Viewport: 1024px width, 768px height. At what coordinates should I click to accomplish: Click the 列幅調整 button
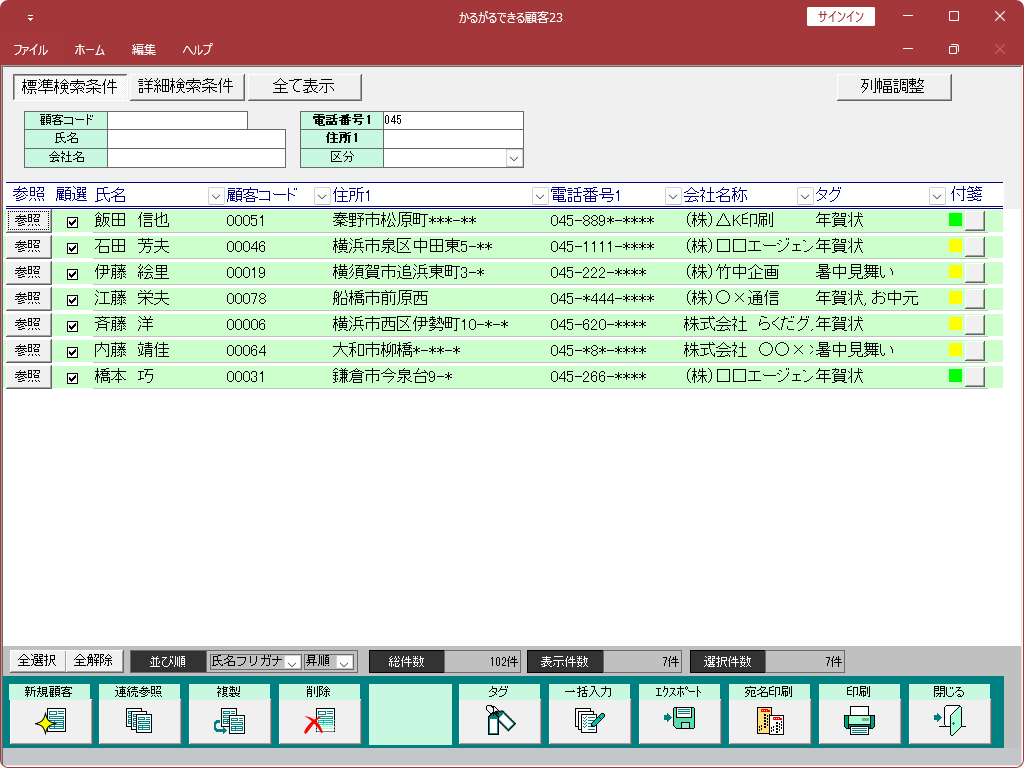pos(893,86)
